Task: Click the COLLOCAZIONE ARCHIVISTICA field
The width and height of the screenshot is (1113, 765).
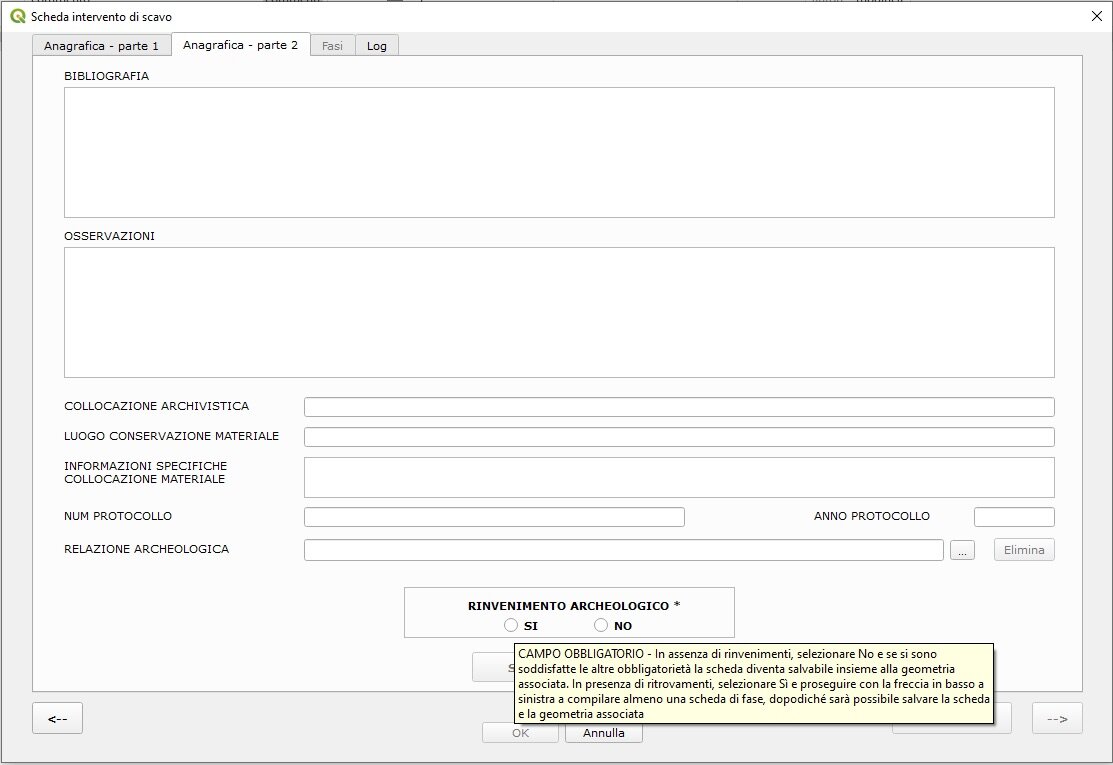Action: (x=679, y=407)
